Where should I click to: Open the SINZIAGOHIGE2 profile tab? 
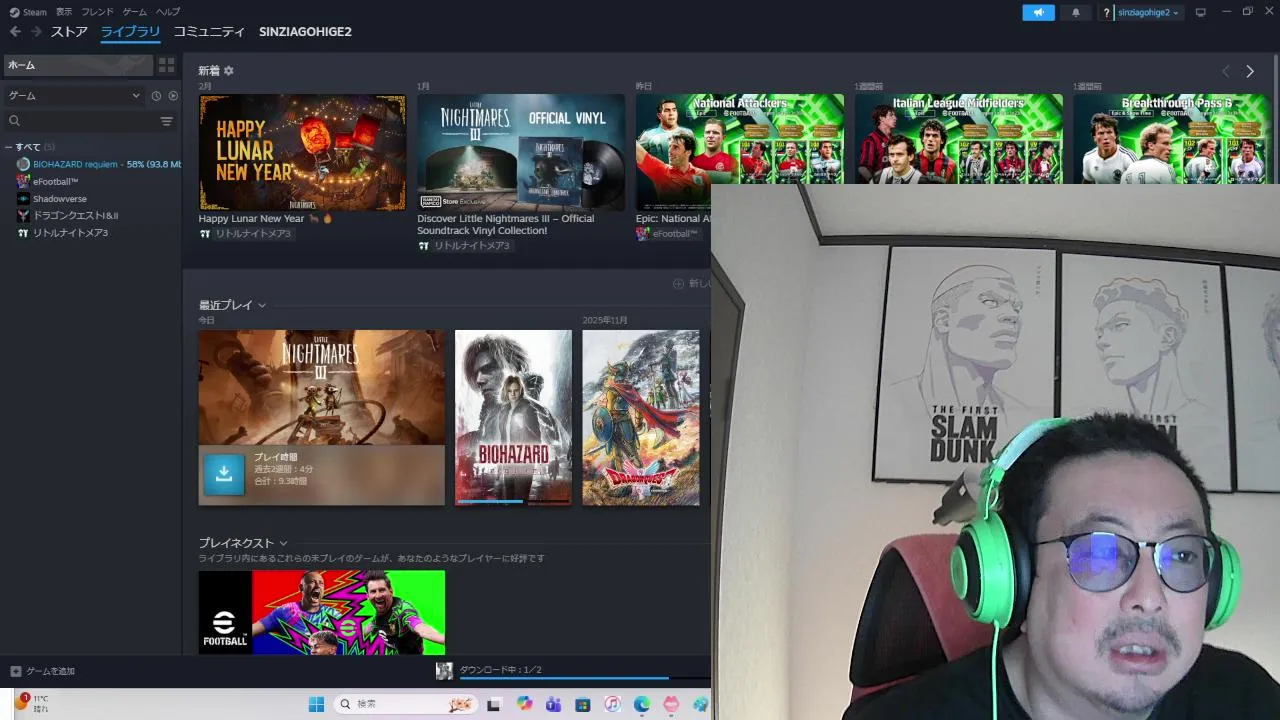(x=305, y=32)
